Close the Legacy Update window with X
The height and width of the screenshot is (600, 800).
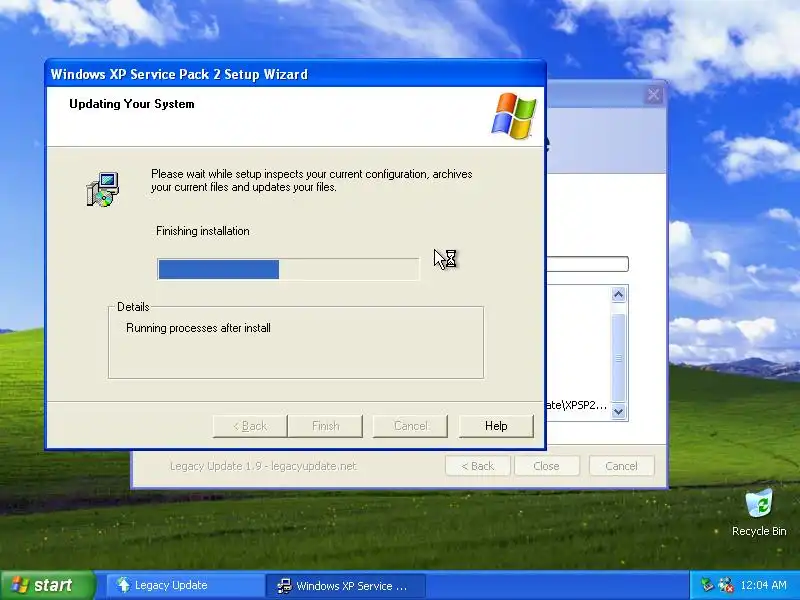coord(654,95)
